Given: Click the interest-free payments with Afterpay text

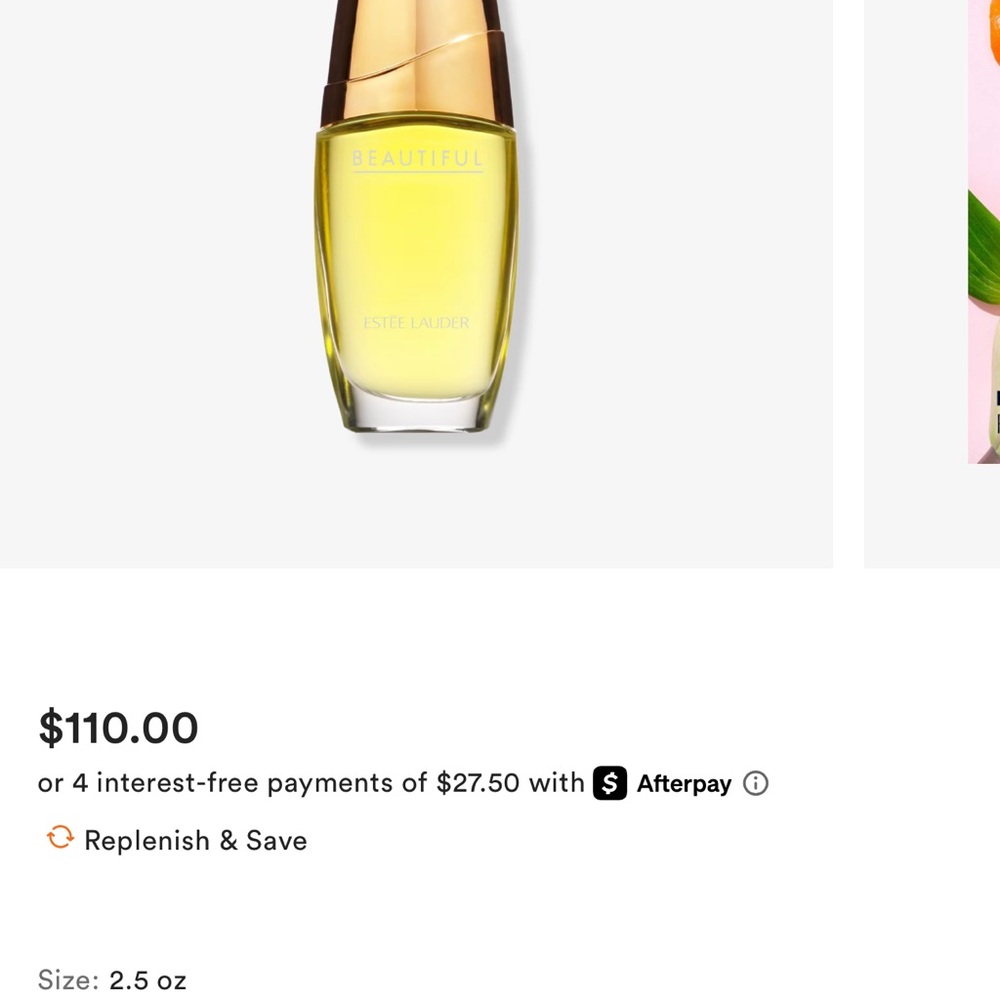Looking at the screenshot, I should point(310,783).
